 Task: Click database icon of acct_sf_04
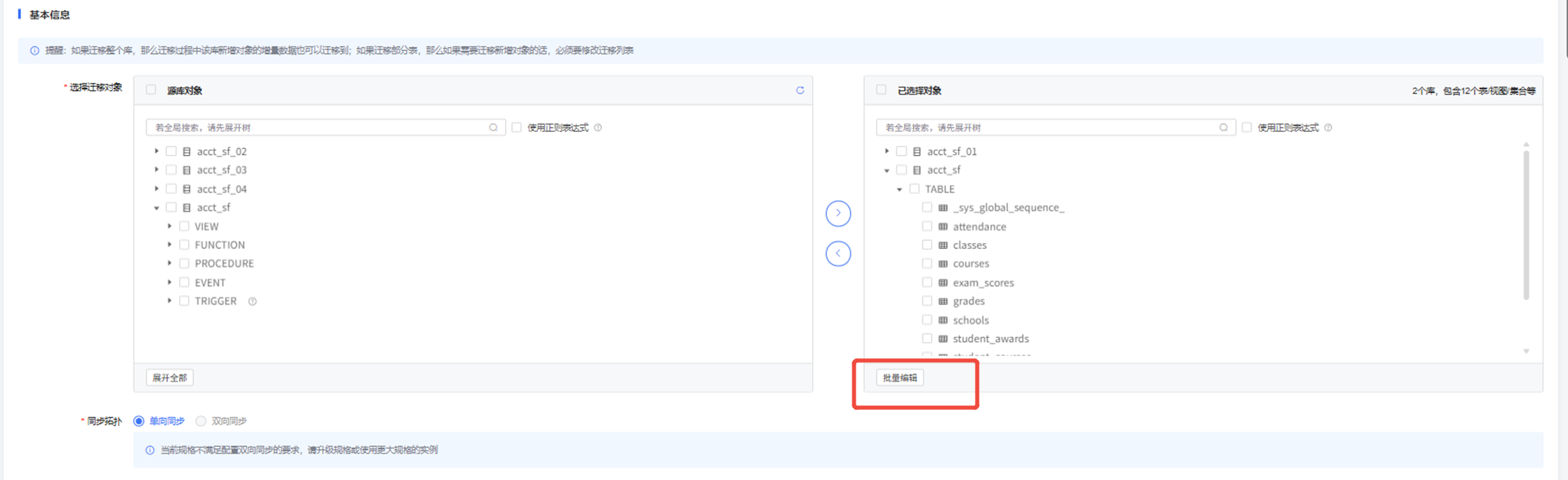186,189
